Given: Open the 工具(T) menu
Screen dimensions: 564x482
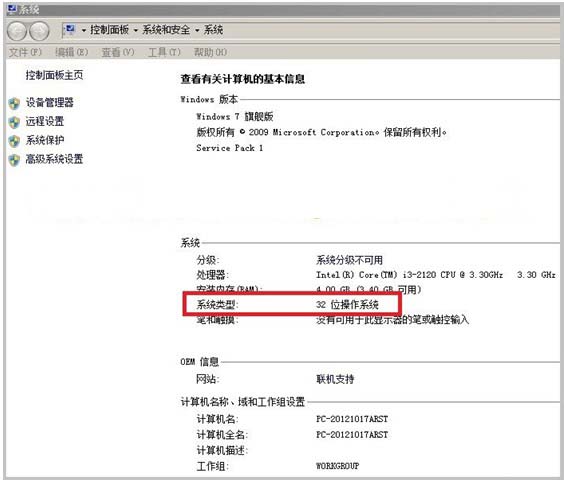Looking at the screenshot, I should [164, 53].
